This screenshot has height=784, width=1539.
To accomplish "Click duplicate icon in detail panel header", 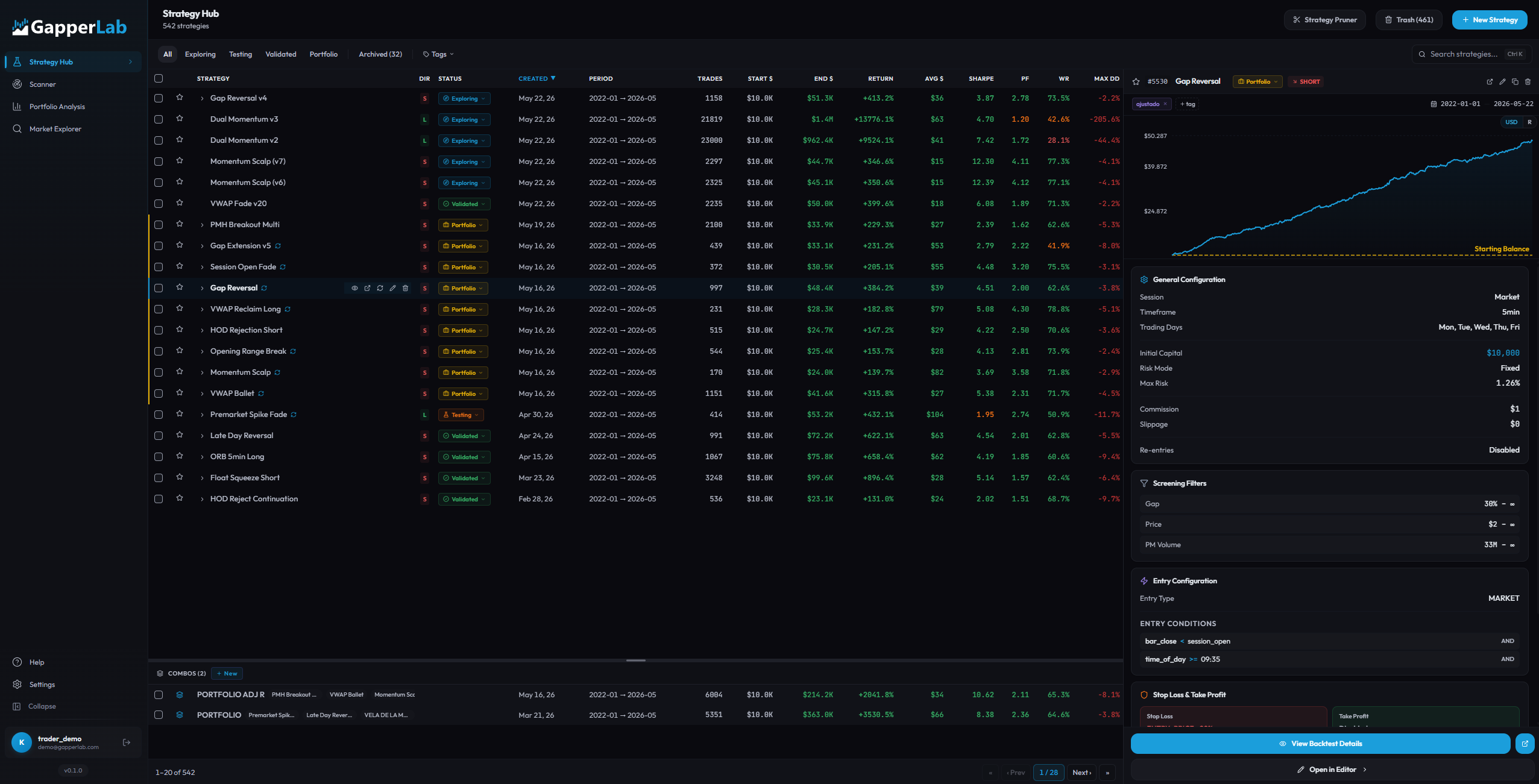I will (x=1515, y=81).
